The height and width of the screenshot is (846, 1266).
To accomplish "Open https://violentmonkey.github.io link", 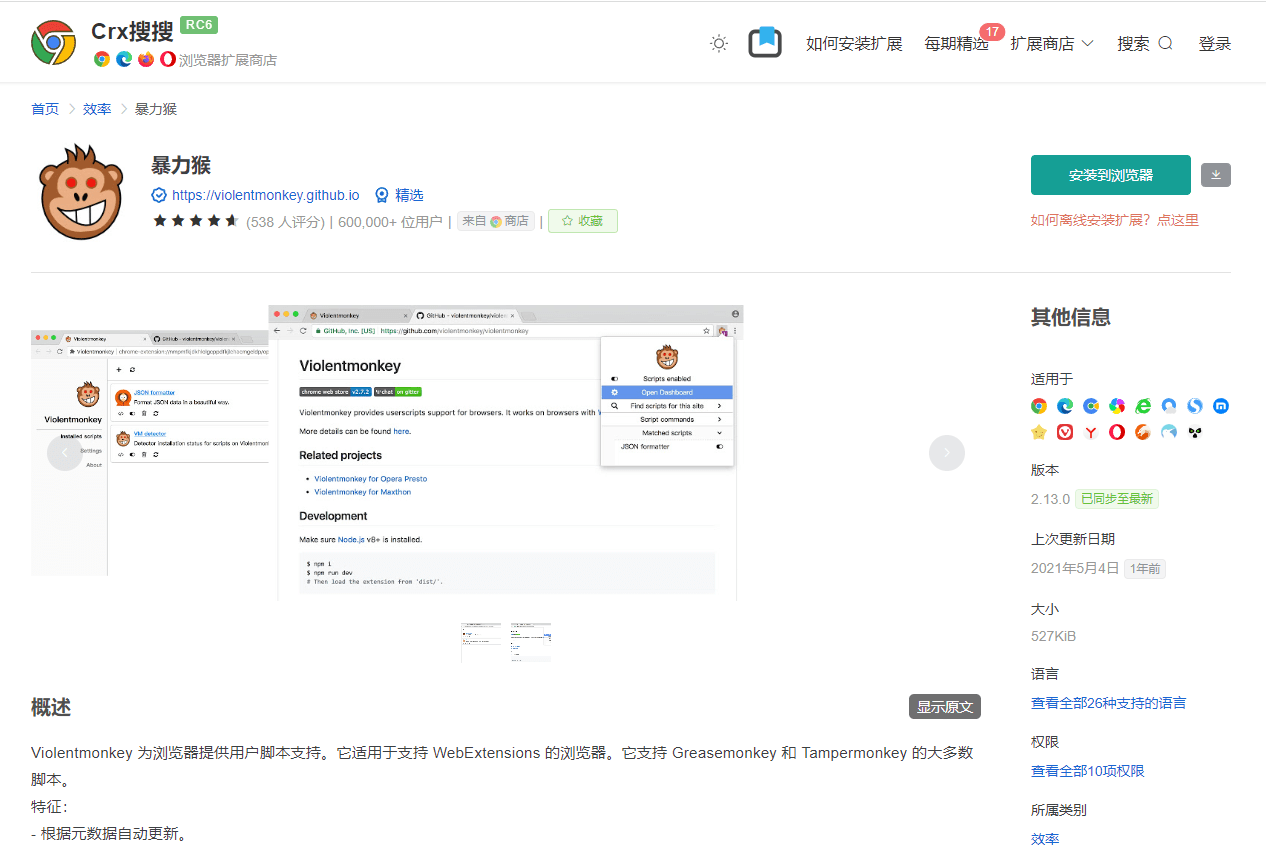I will [265, 195].
